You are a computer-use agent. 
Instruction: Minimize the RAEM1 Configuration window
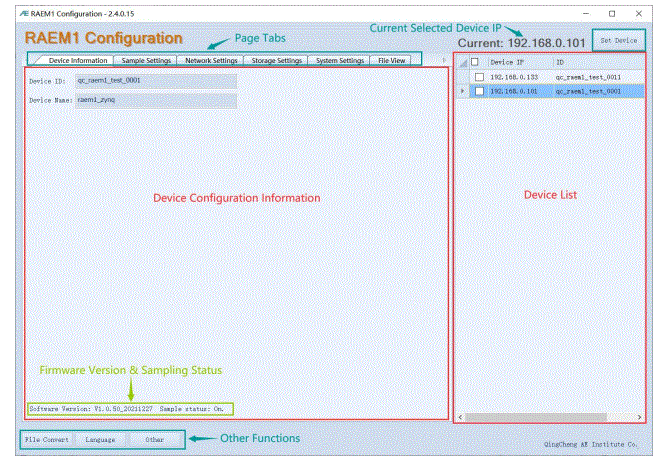point(586,14)
